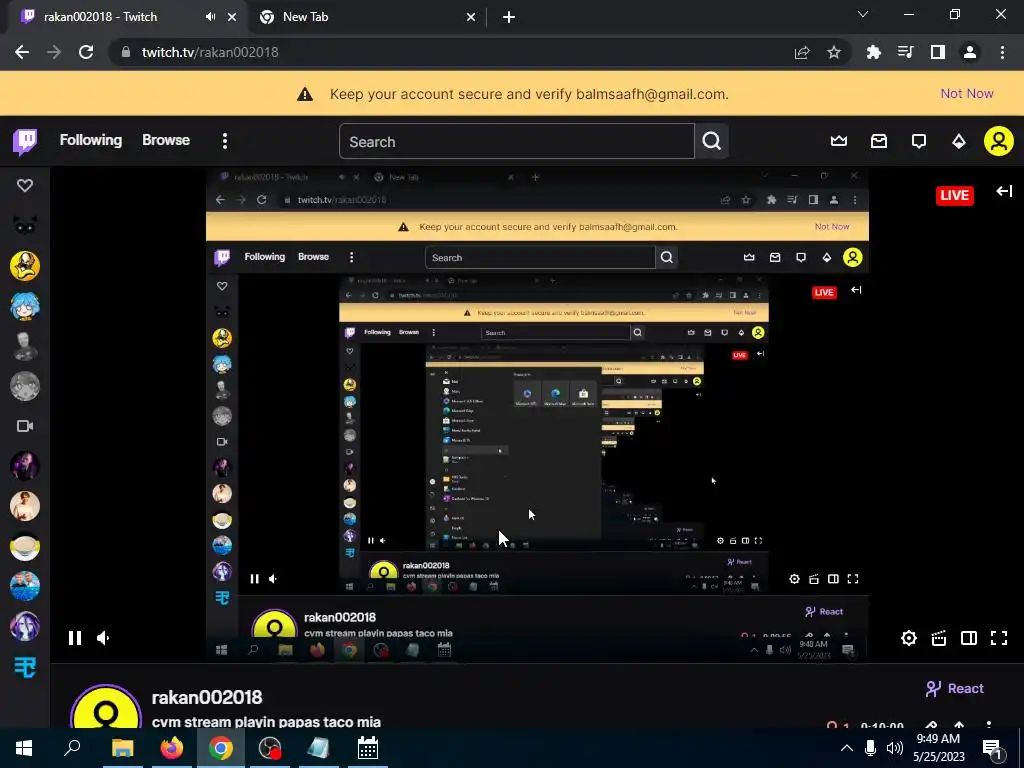Open the blond man avatar channel in sidebar
The height and width of the screenshot is (768, 1024).
(25, 506)
